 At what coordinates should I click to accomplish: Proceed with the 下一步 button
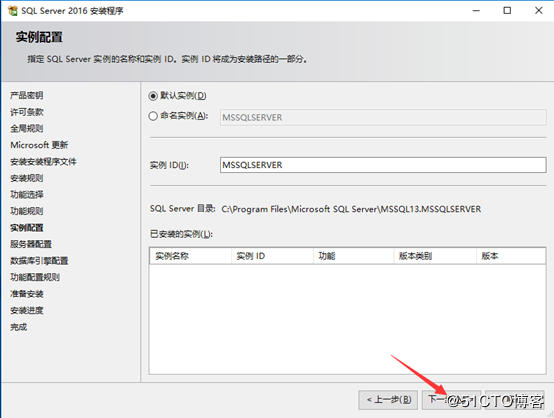coord(451,400)
